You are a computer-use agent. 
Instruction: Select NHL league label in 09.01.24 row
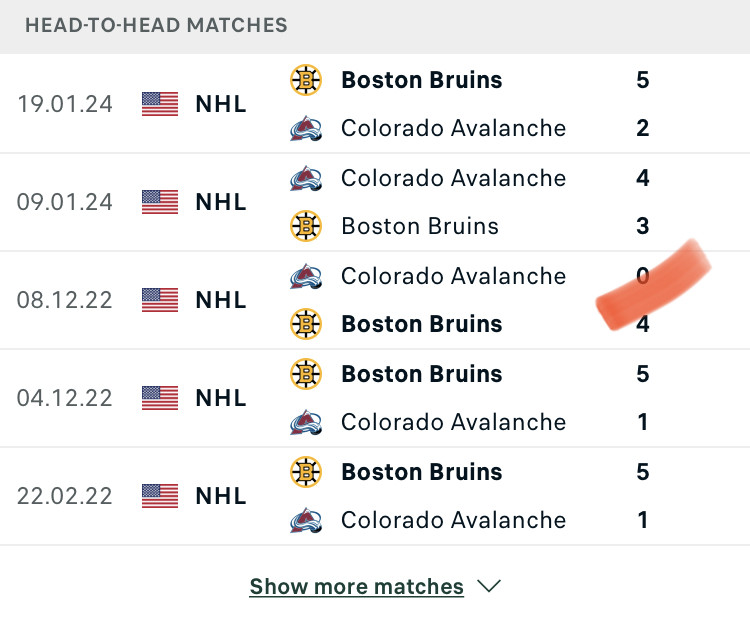(221, 202)
